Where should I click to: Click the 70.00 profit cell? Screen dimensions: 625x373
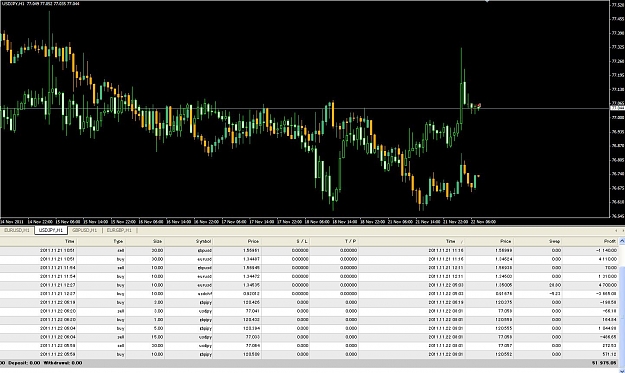point(610,268)
